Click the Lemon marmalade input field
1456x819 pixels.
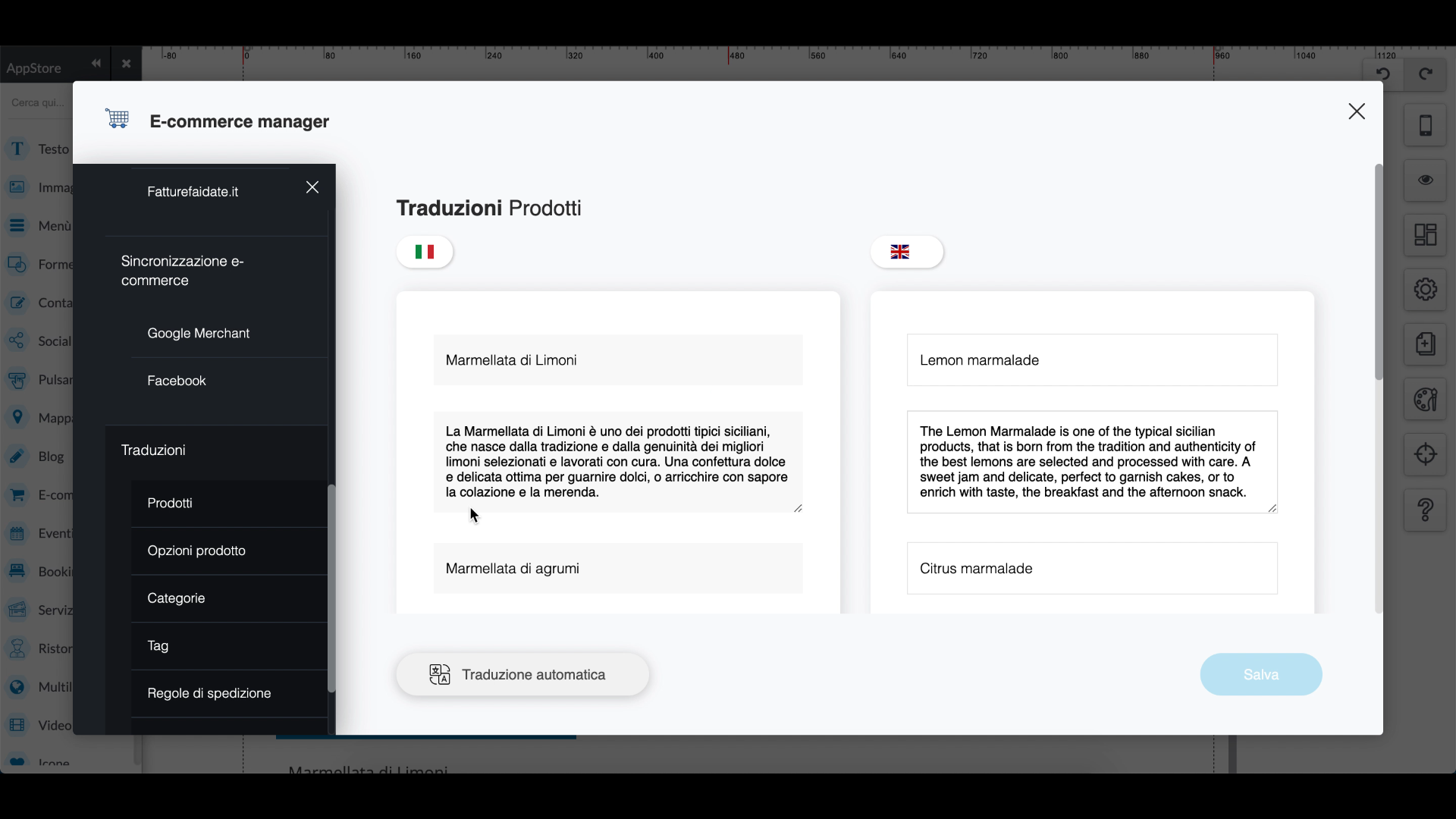pos(1091,360)
